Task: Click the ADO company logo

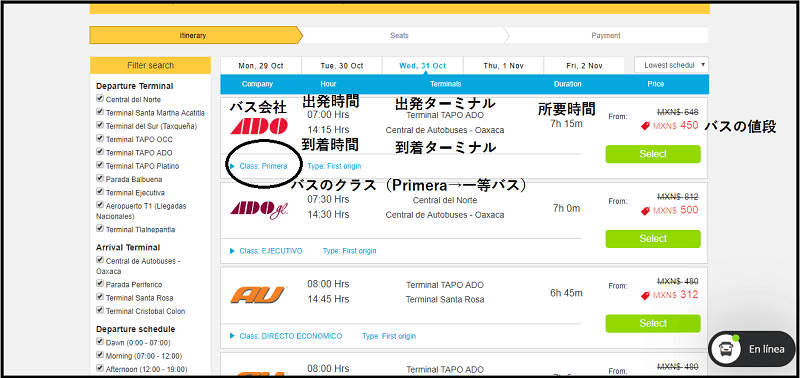Action: (259, 126)
